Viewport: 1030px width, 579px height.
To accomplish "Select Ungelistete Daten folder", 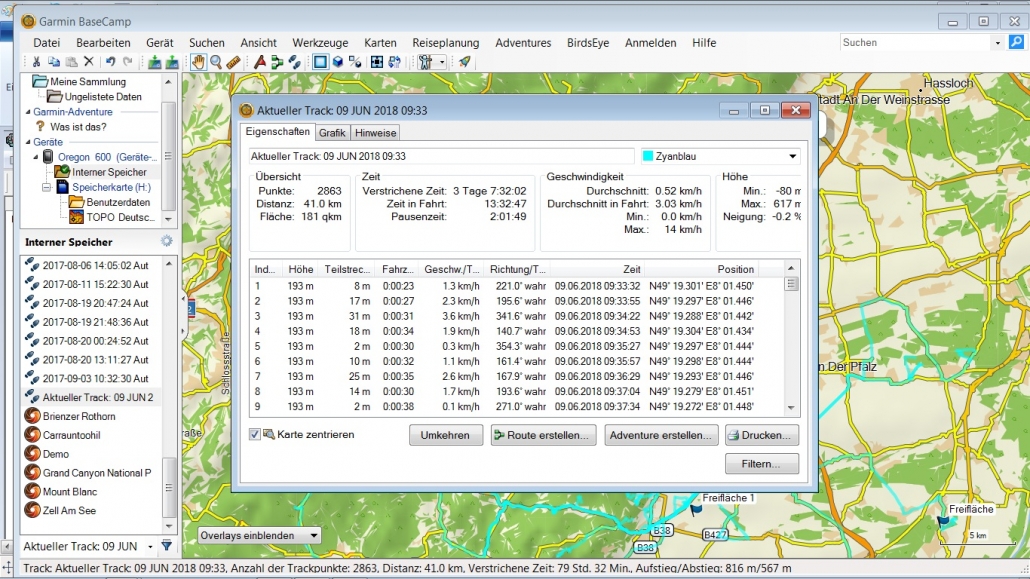I will (102, 97).
